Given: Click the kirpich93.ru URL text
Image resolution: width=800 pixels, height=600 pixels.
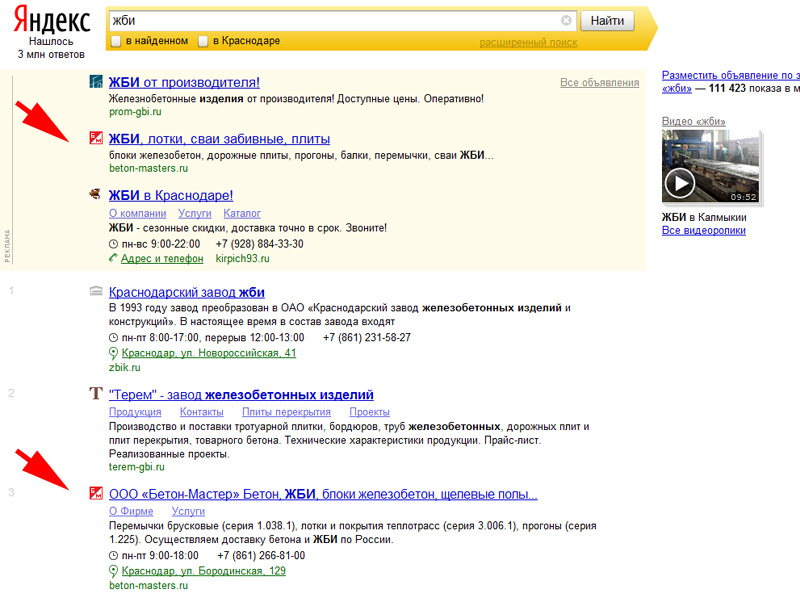Looking at the screenshot, I should [x=242, y=259].
